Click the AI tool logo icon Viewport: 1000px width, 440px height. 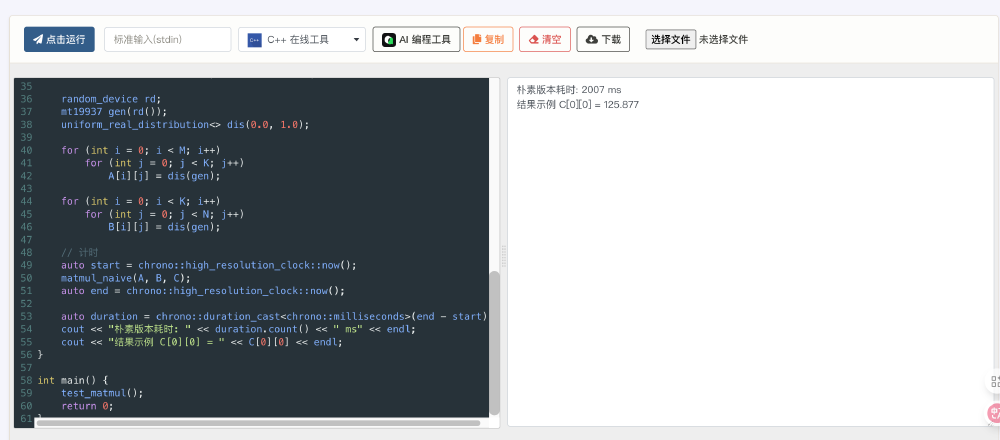pos(388,40)
